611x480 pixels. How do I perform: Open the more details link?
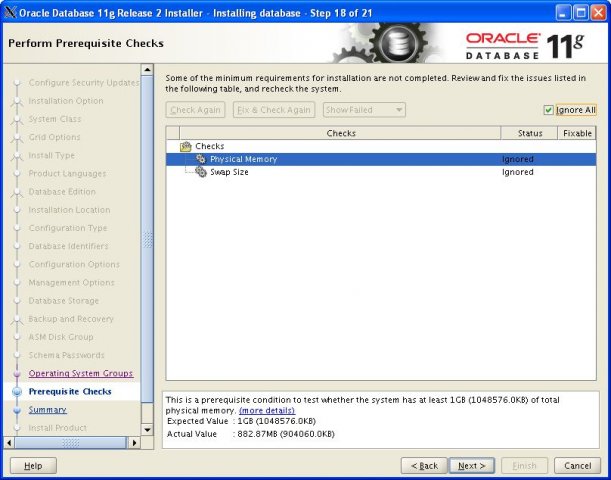pyautogui.click(x=267, y=411)
